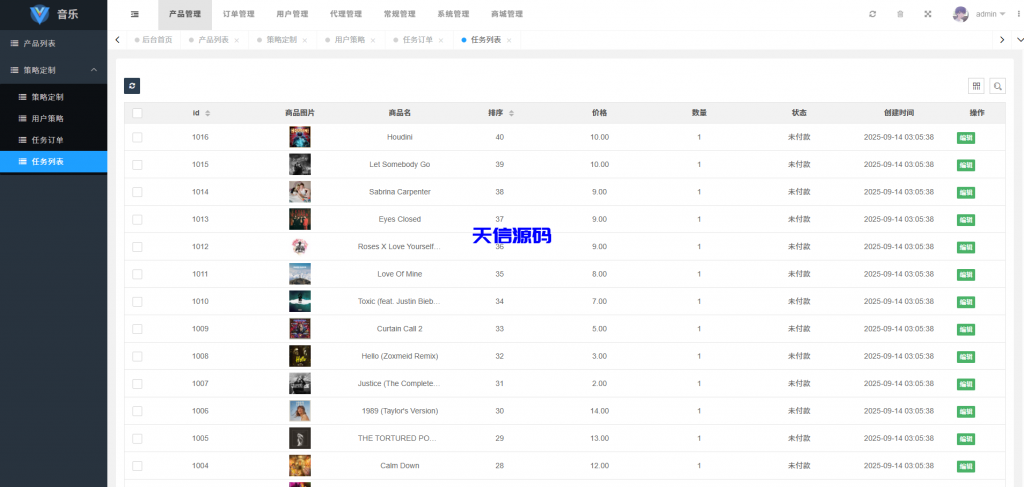Open column display settings icon
1024x487 pixels.
point(976,86)
